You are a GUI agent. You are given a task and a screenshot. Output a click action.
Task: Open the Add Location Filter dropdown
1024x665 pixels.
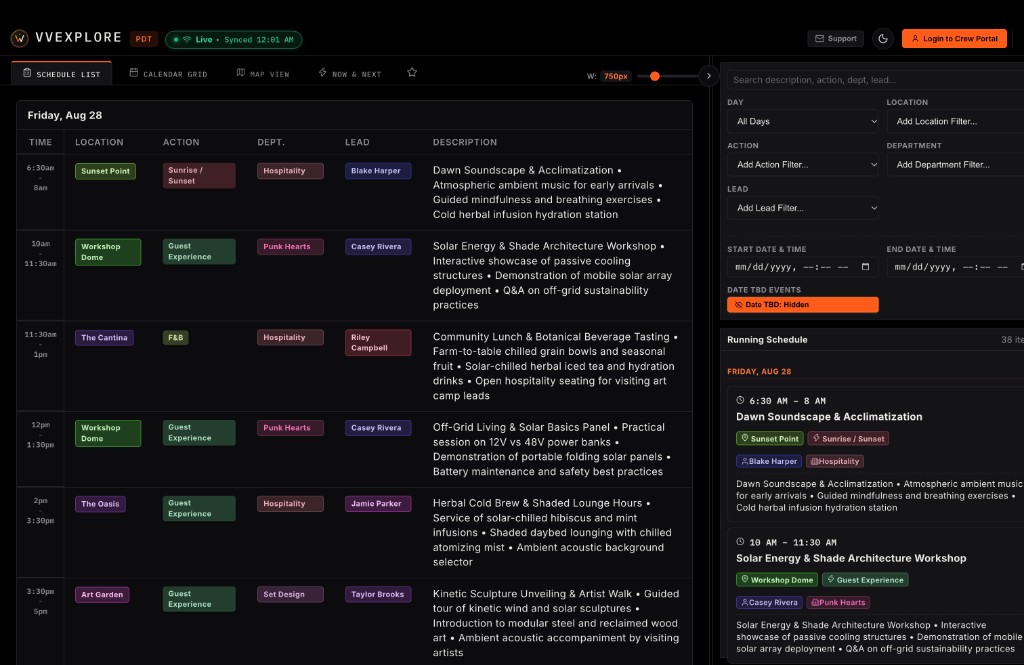coord(955,122)
